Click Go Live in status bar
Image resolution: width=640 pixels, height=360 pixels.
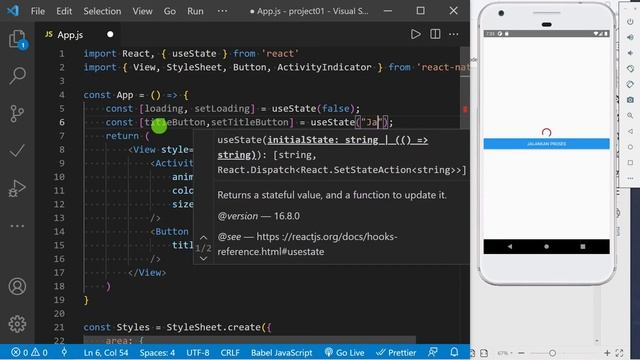(344, 352)
